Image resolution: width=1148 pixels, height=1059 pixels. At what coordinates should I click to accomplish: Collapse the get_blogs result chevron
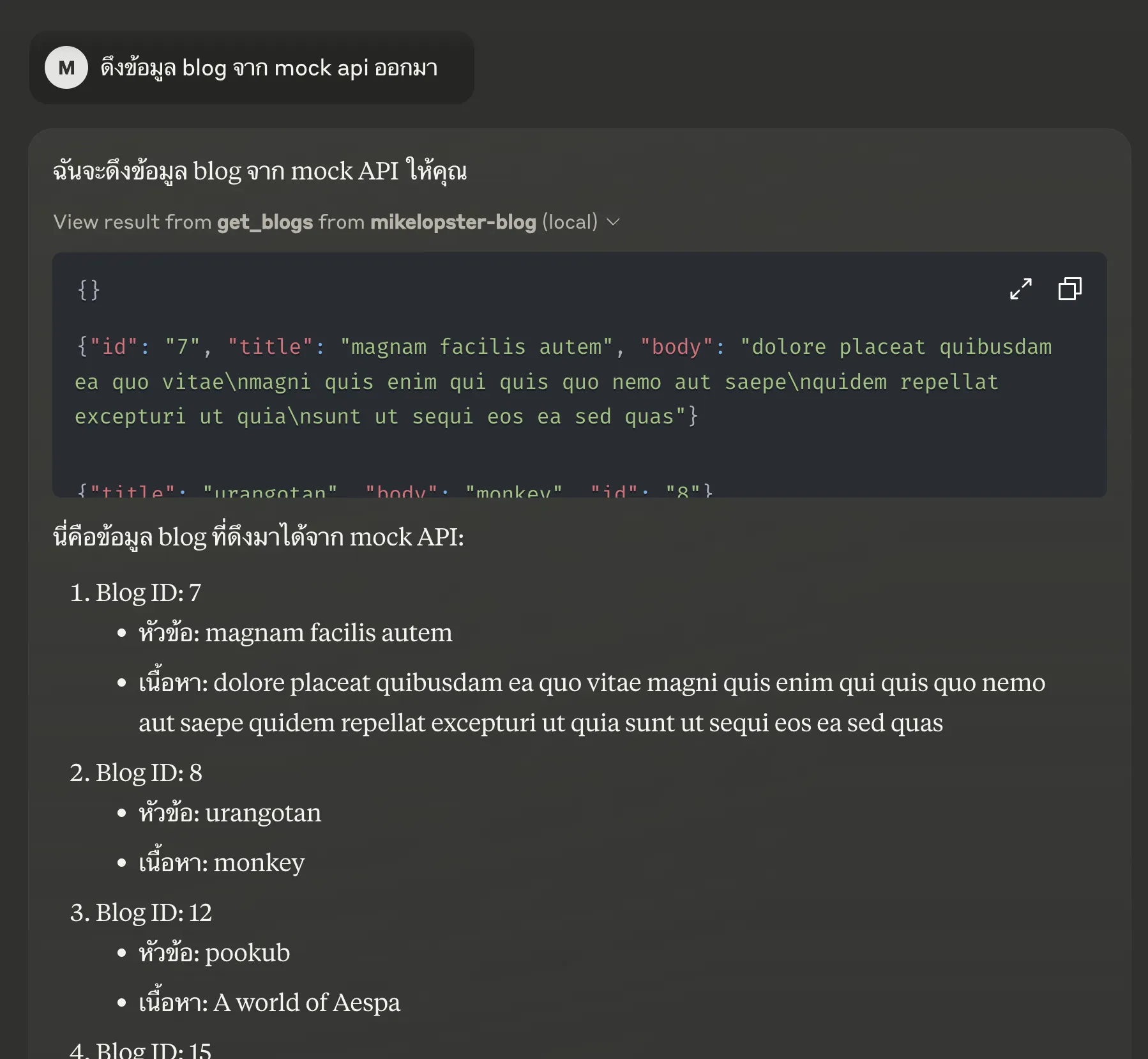(613, 222)
